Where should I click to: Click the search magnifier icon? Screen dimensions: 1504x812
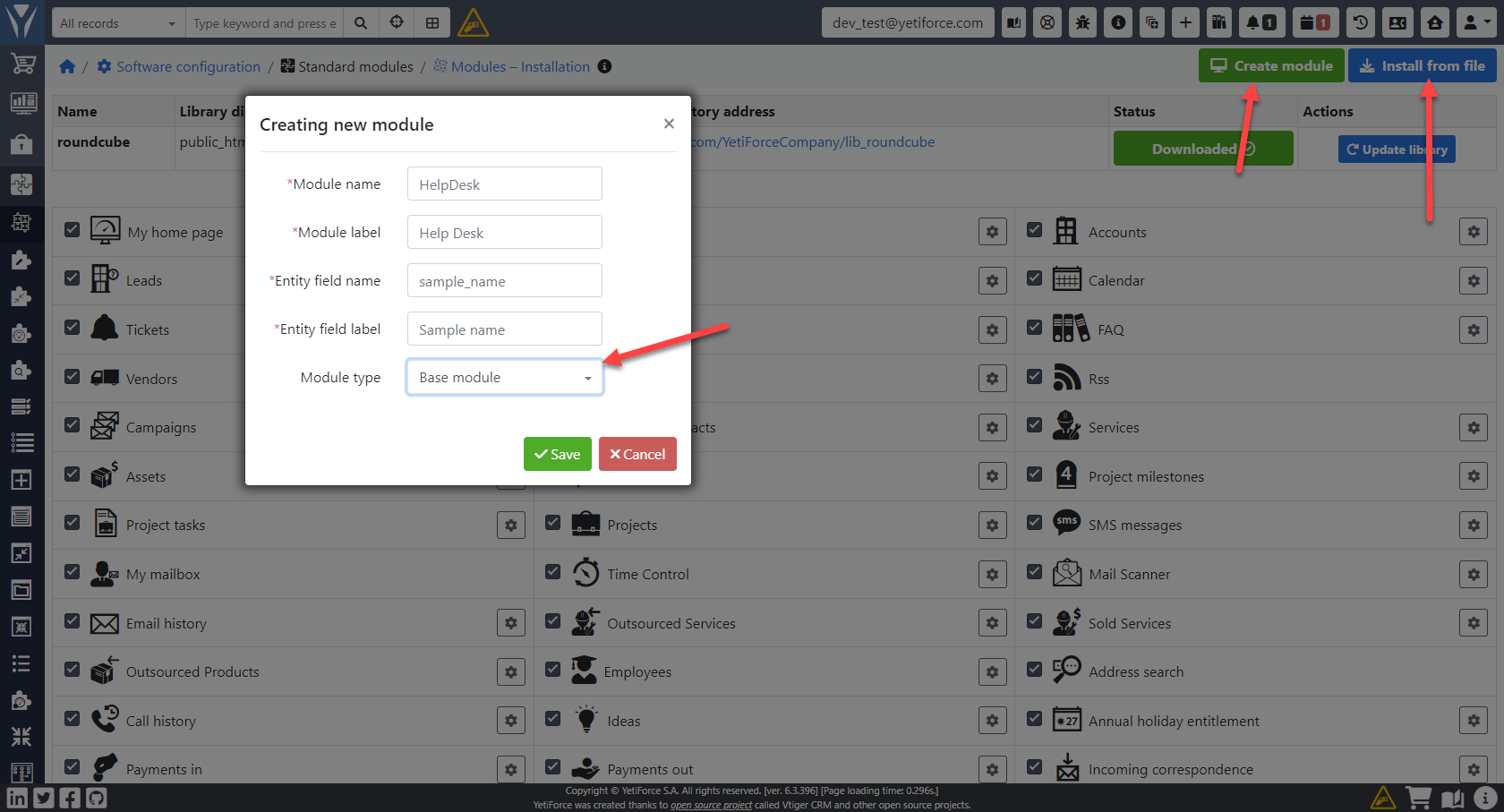coord(361,23)
